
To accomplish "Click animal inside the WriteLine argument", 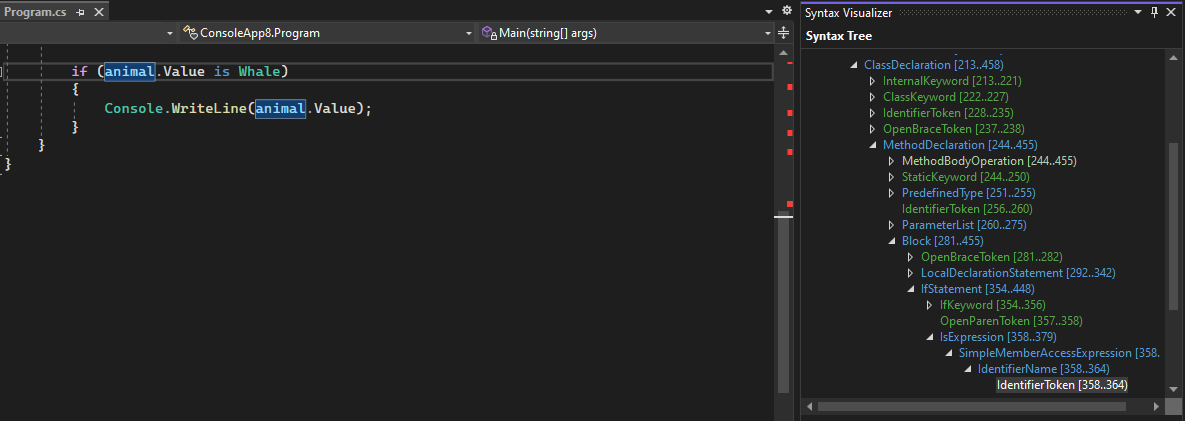I will point(280,108).
